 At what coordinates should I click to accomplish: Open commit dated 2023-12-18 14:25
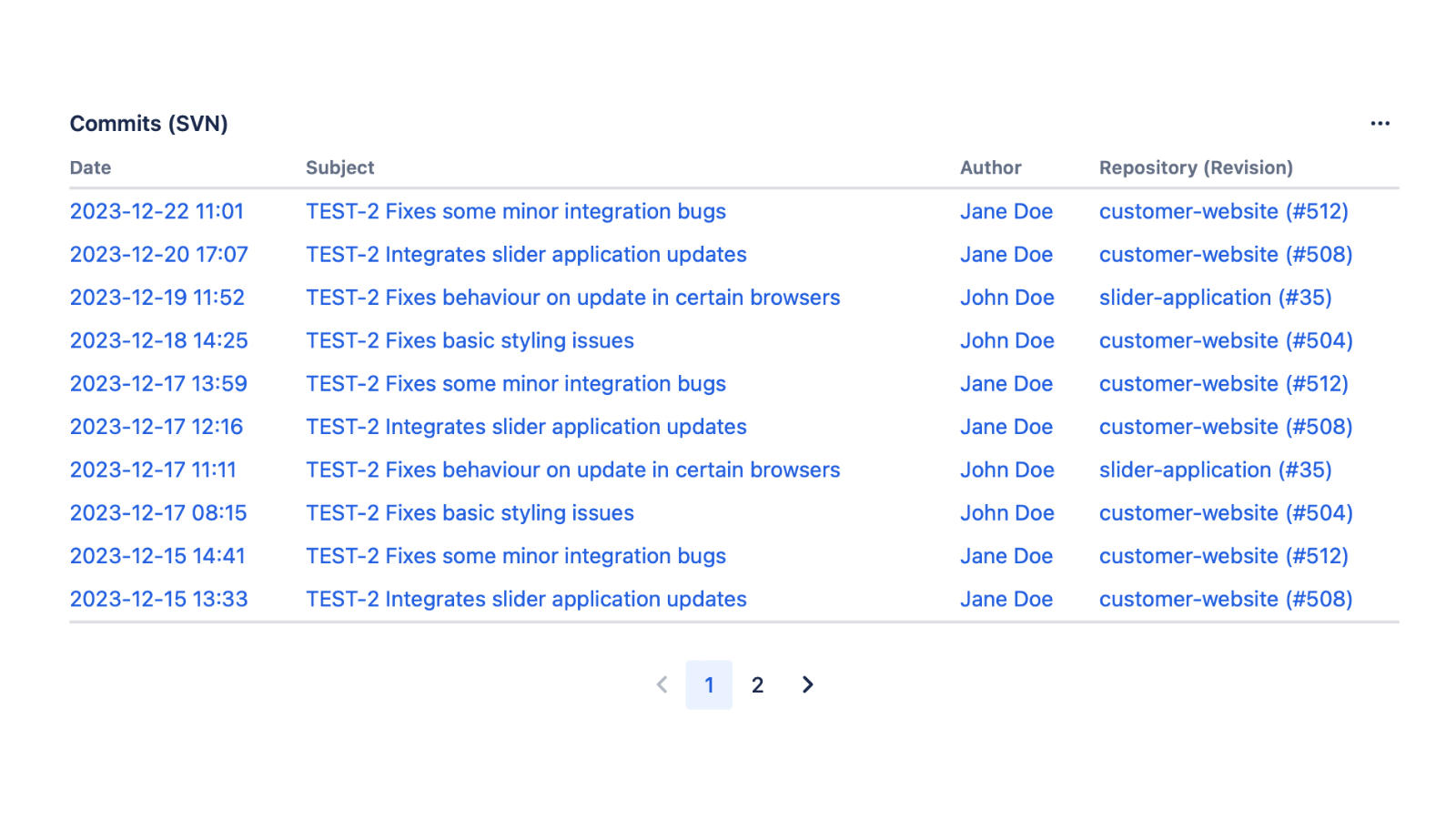(x=157, y=340)
